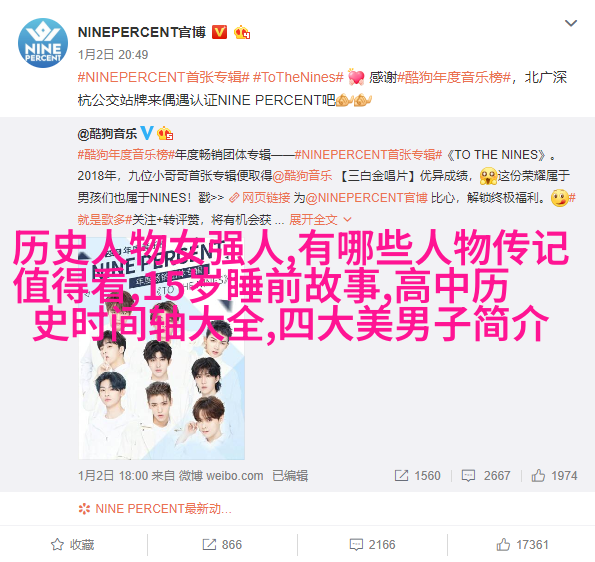The height and width of the screenshot is (562, 595).
Task: Open the #NINEPERCENT首张专辑# hashtag in main post
Action: tap(164, 77)
